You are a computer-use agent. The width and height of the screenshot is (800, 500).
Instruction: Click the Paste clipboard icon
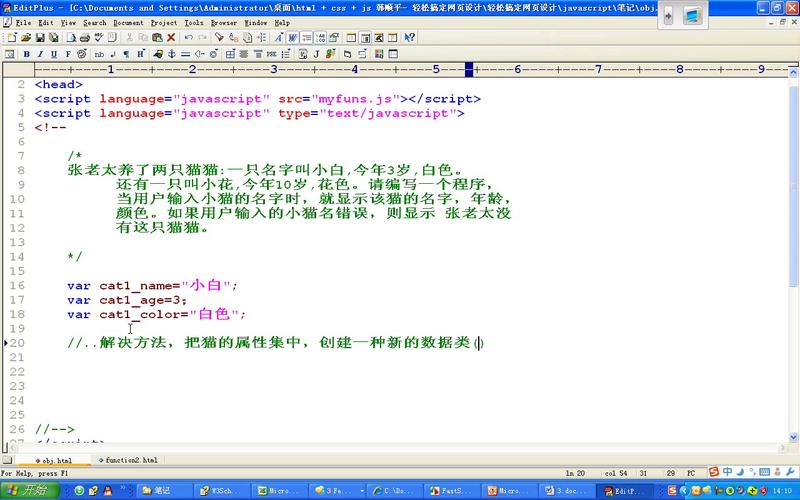pos(157,37)
